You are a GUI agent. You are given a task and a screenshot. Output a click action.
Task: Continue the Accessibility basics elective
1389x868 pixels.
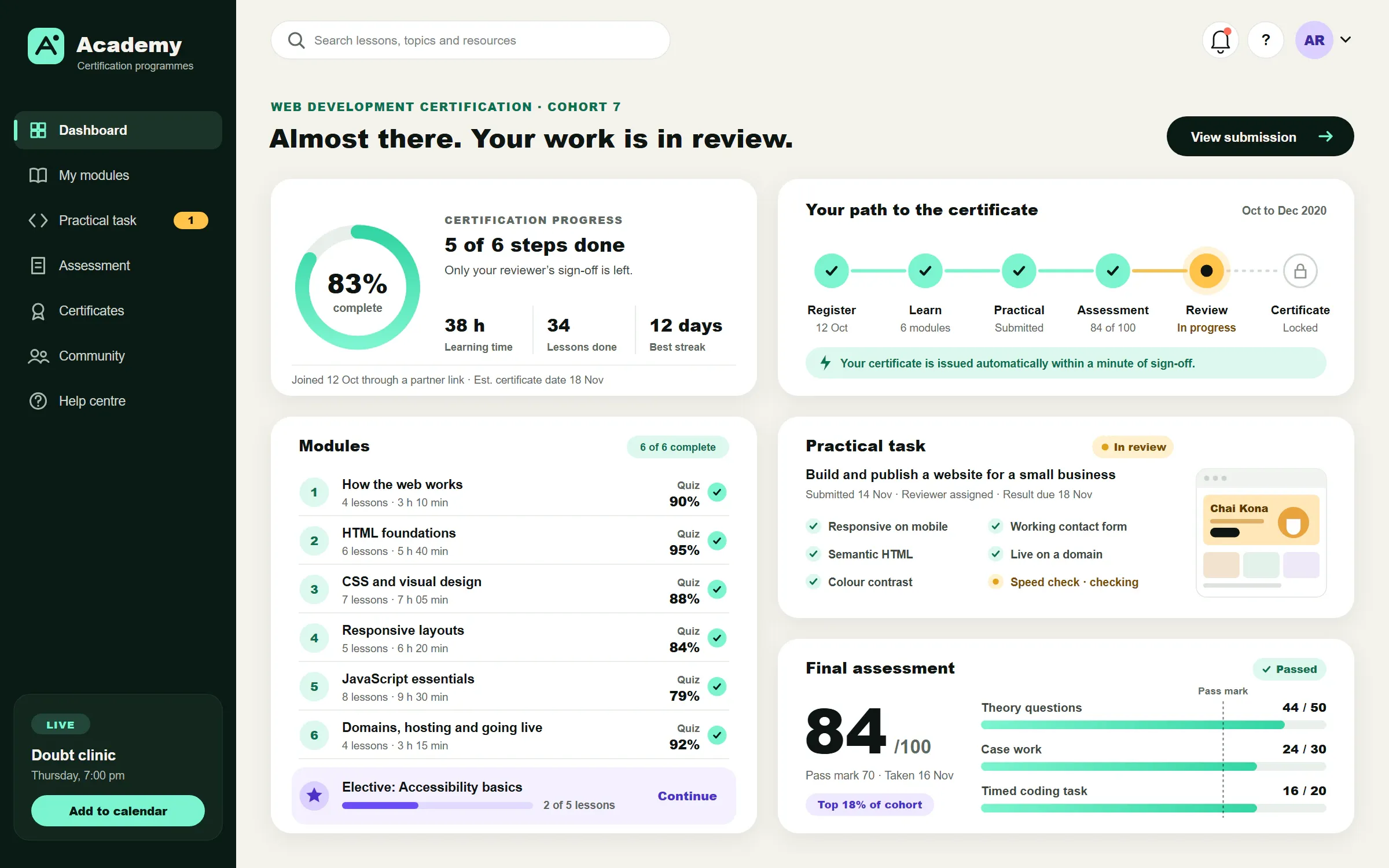coord(687,796)
